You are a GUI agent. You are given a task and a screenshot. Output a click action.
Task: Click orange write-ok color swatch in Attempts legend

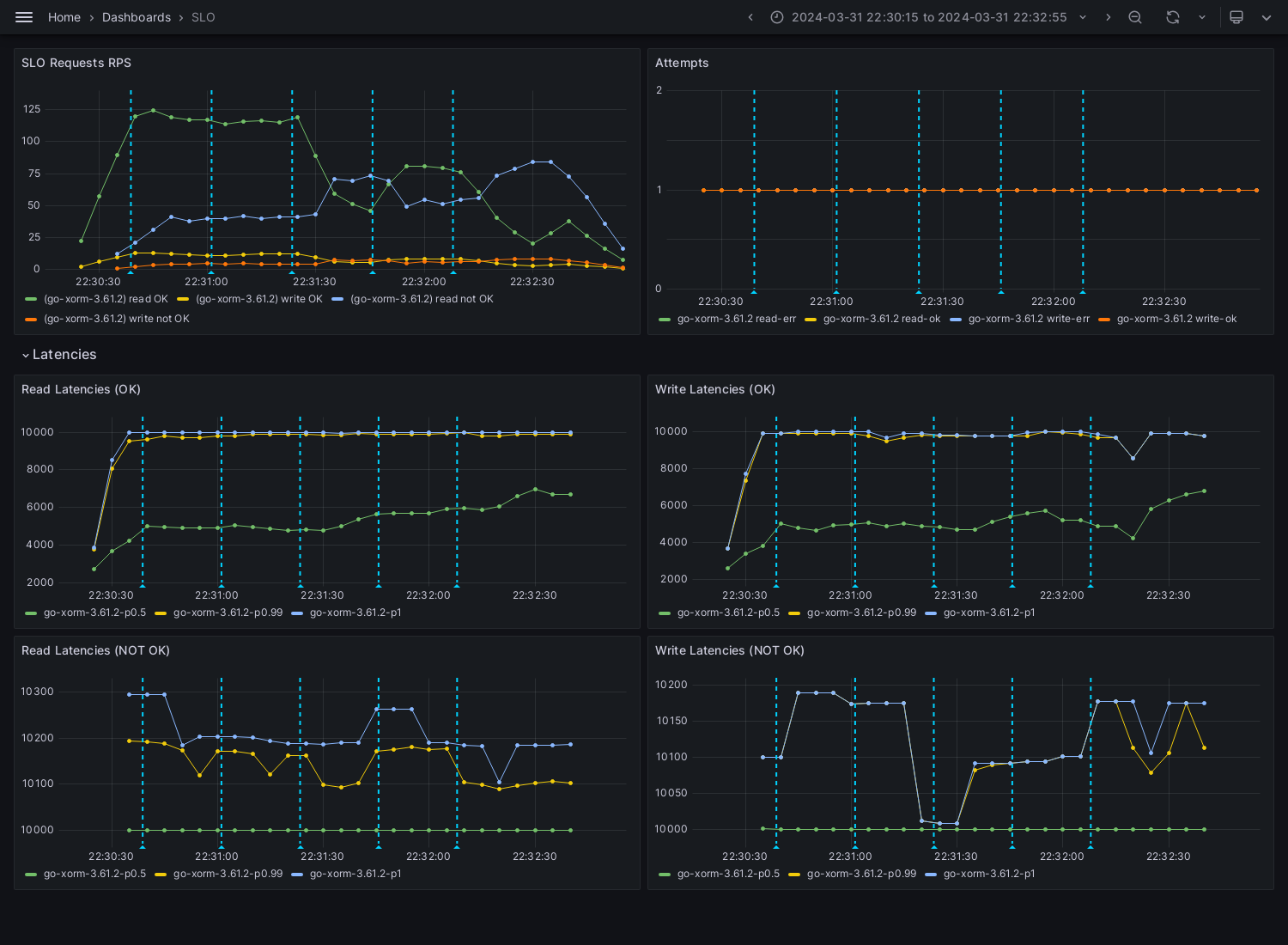click(1104, 319)
